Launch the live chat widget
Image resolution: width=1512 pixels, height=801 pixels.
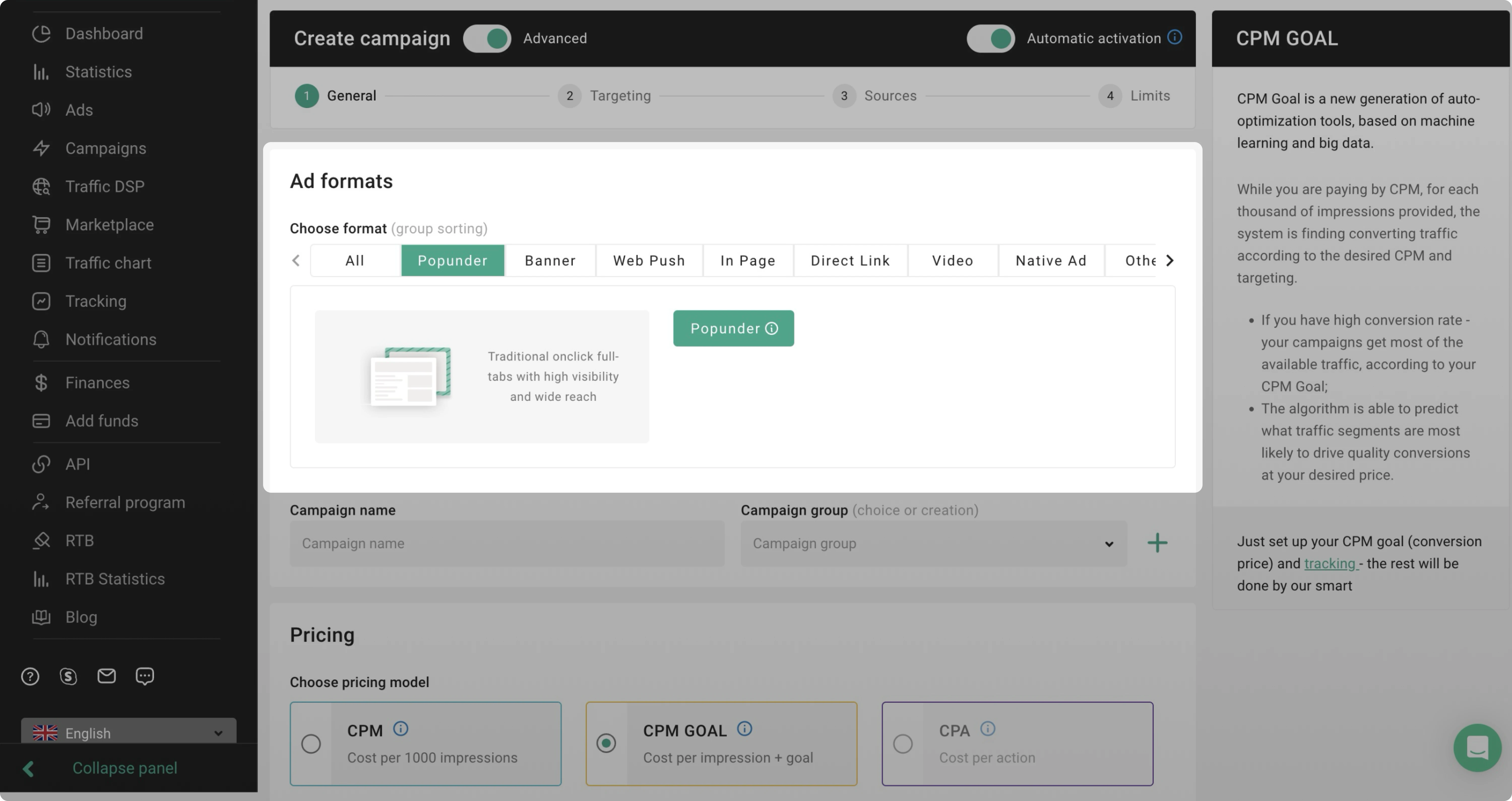pos(1478,748)
